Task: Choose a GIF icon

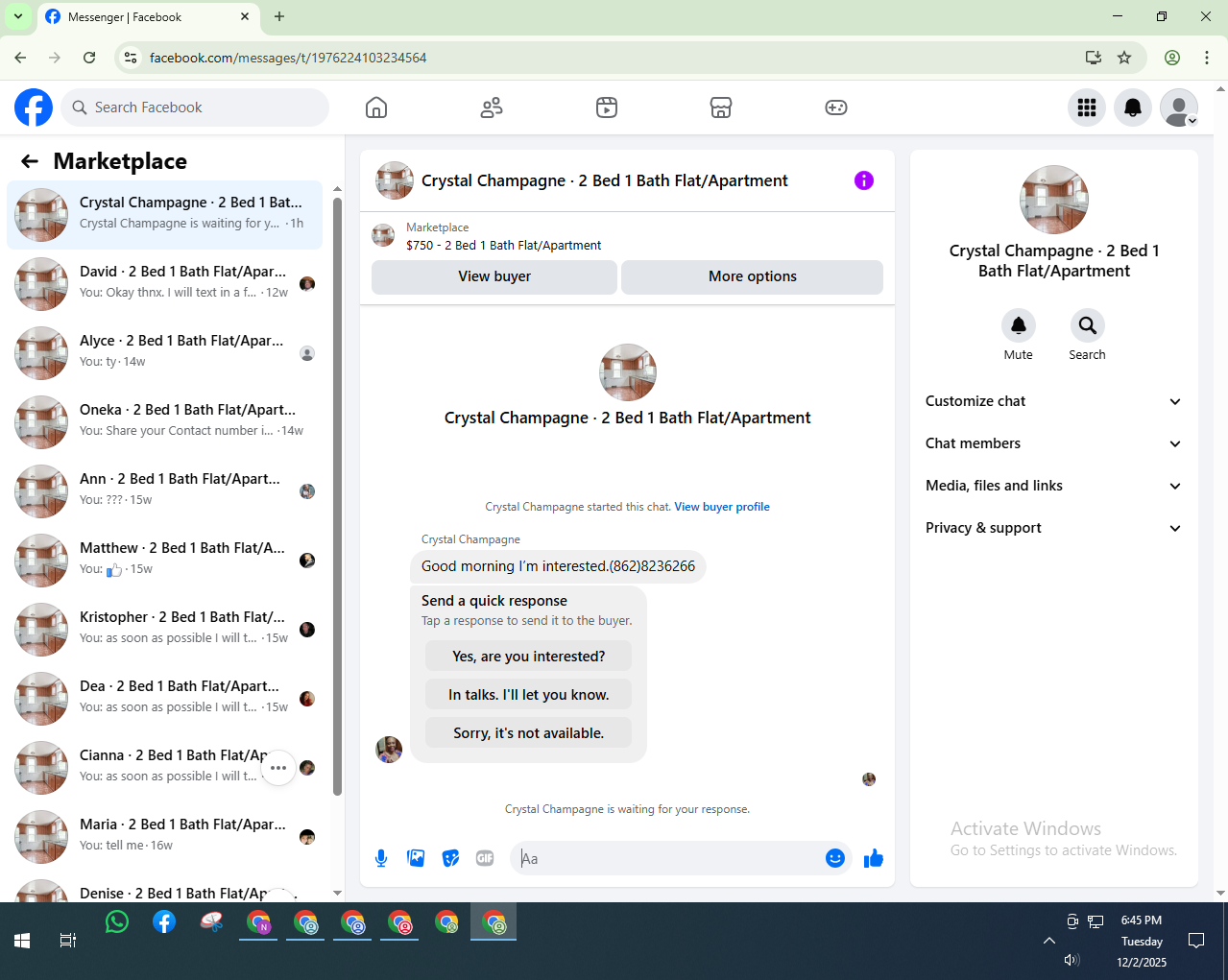Action: coord(485,858)
